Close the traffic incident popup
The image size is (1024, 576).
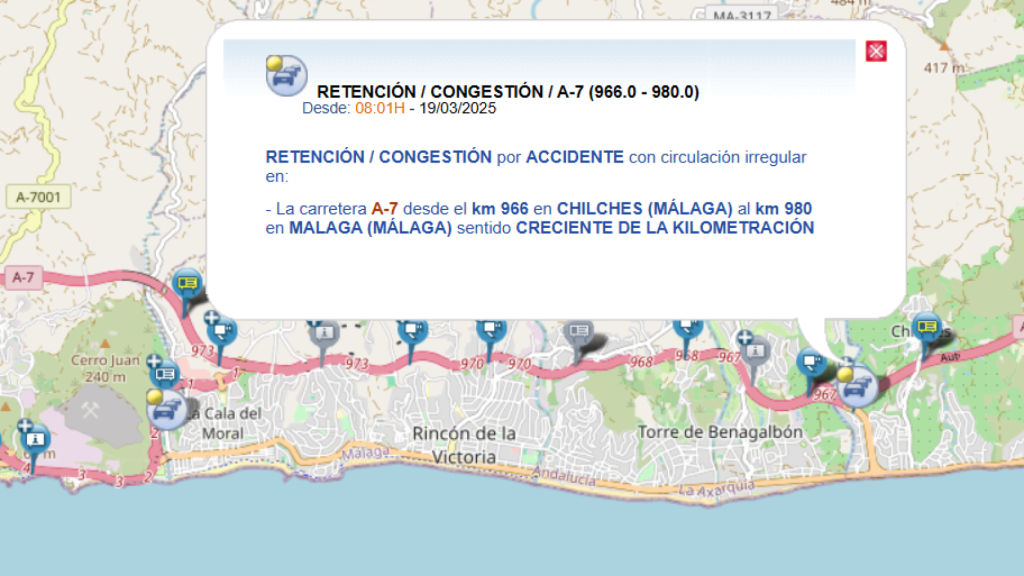tap(876, 51)
